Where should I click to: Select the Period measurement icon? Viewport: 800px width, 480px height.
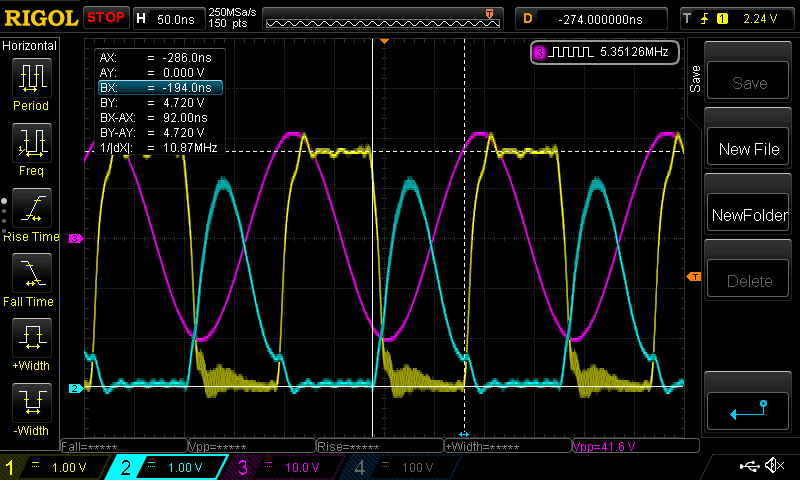click(x=32, y=78)
